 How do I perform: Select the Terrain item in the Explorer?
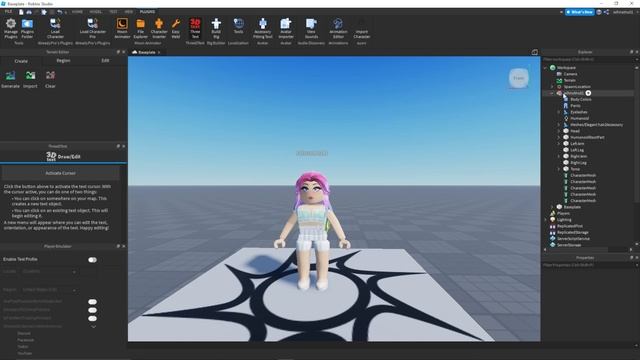[x=569, y=80]
